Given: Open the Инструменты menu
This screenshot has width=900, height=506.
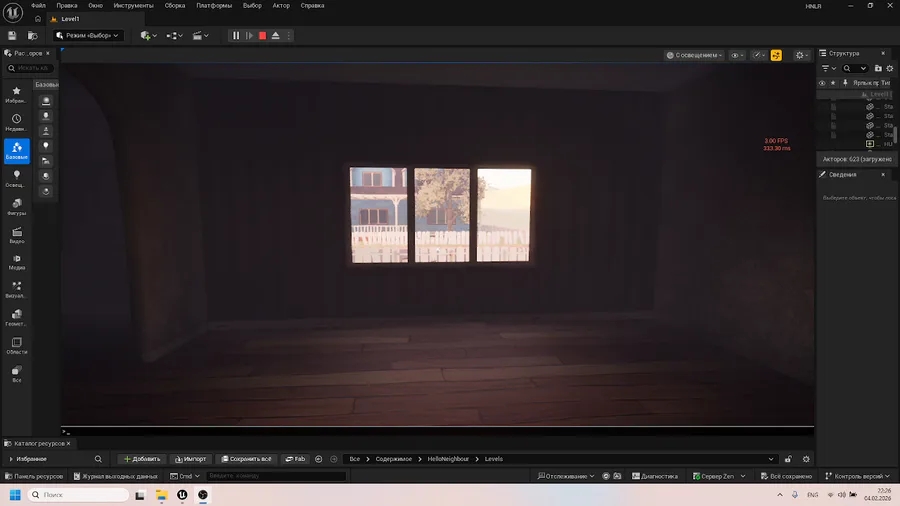Looking at the screenshot, I should [x=133, y=6].
